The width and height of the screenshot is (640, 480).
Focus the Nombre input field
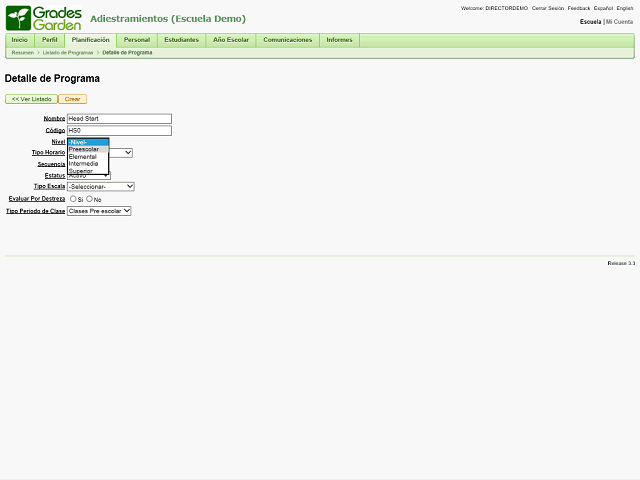[x=119, y=119]
